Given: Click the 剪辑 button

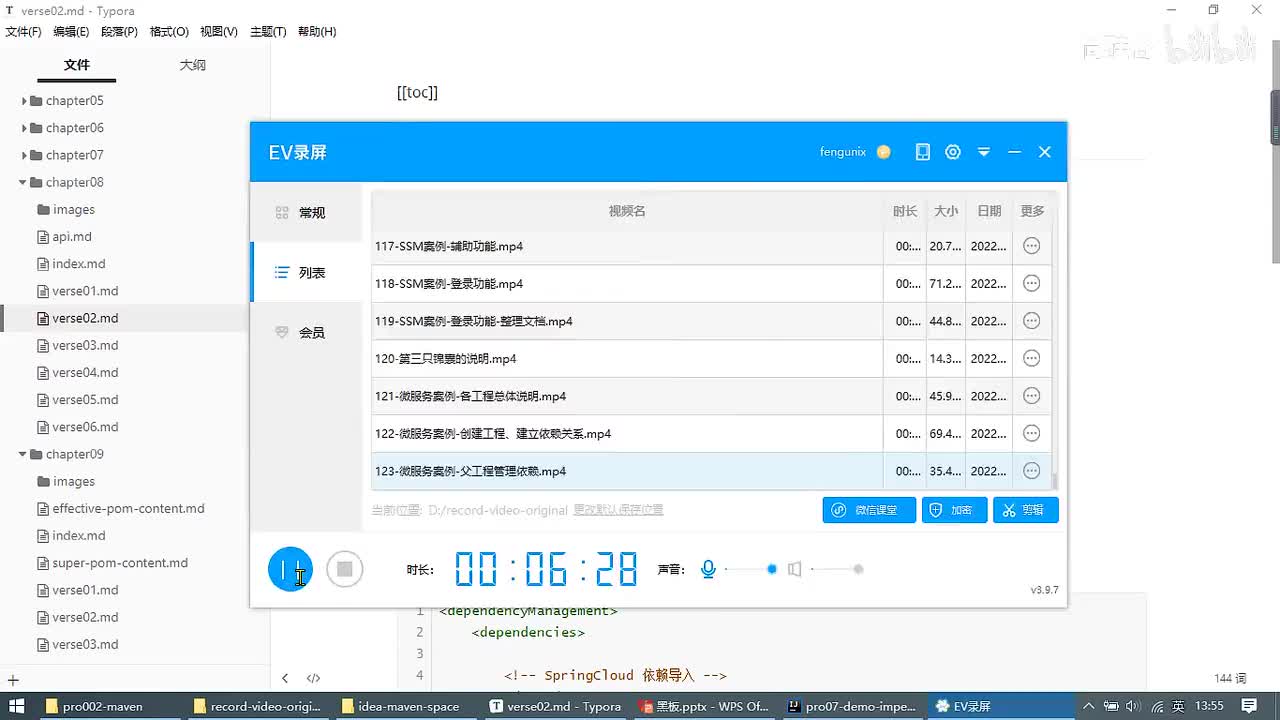Looking at the screenshot, I should click(1025, 510).
